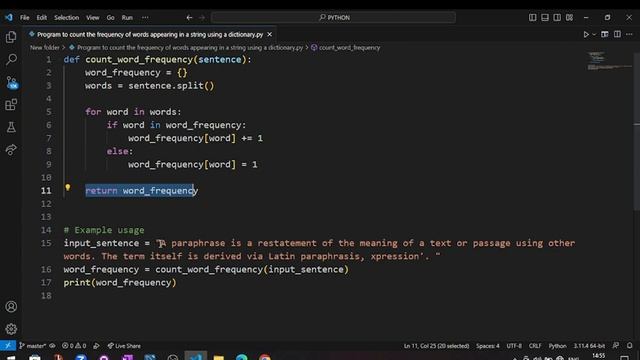Click the Ln 11, Col 25 cursor position
Screen dimensions: 640x360
pyautogui.click(x=436, y=346)
